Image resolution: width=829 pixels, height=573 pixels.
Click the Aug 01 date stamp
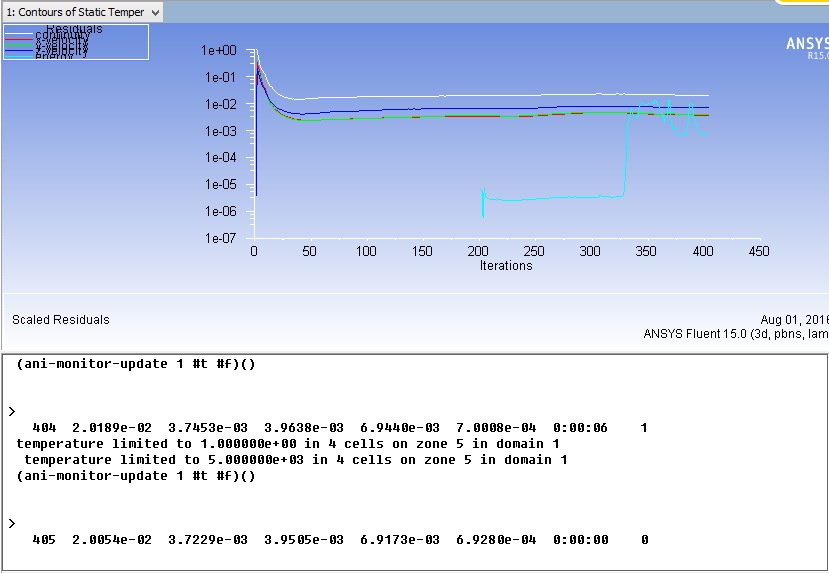(x=794, y=320)
